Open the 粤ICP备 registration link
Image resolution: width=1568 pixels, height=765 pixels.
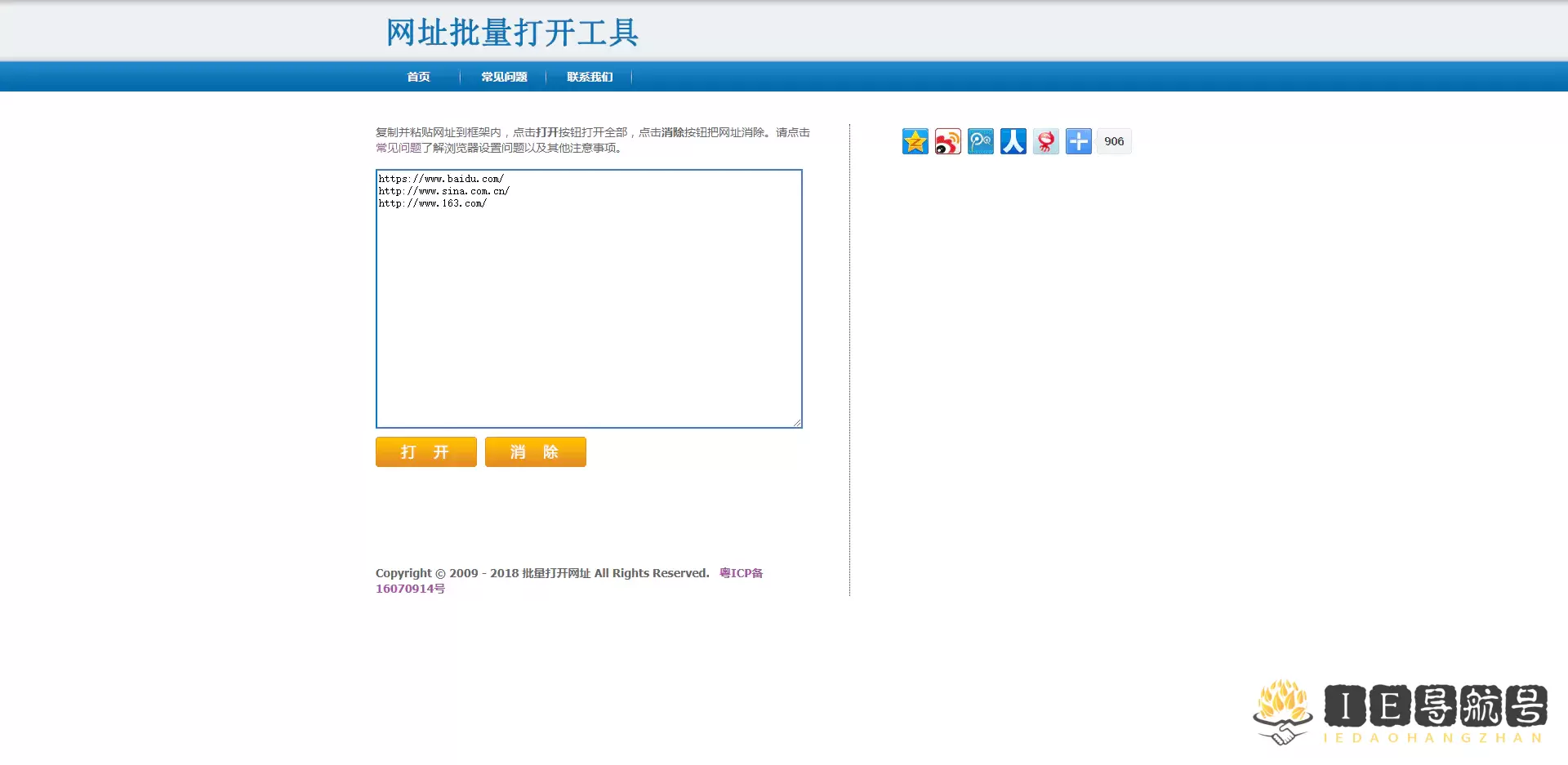(741, 573)
